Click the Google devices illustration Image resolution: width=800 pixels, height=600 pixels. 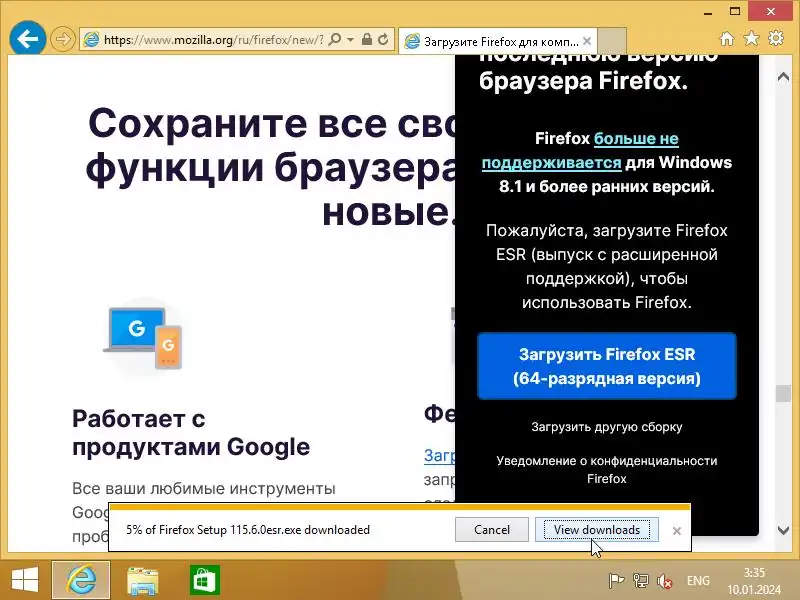point(145,338)
